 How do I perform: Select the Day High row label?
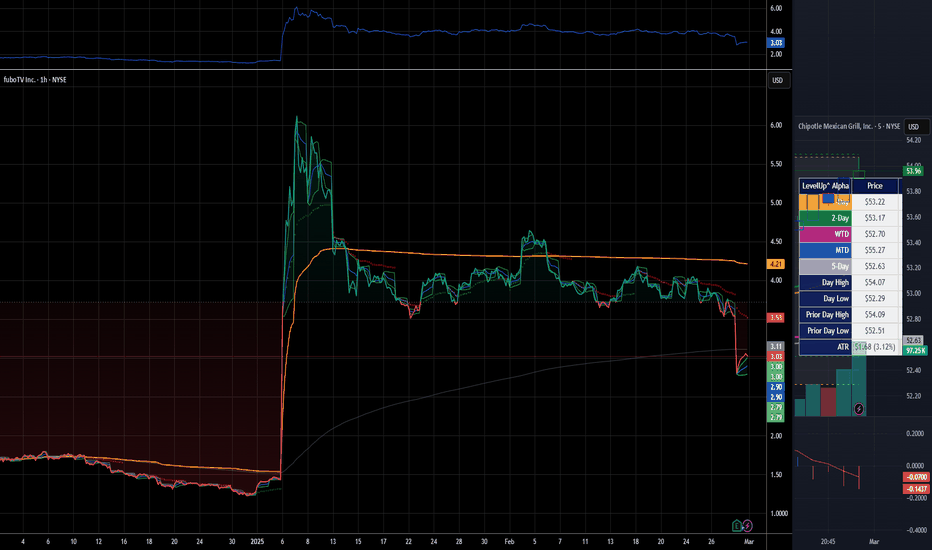pyautogui.click(x=826, y=282)
